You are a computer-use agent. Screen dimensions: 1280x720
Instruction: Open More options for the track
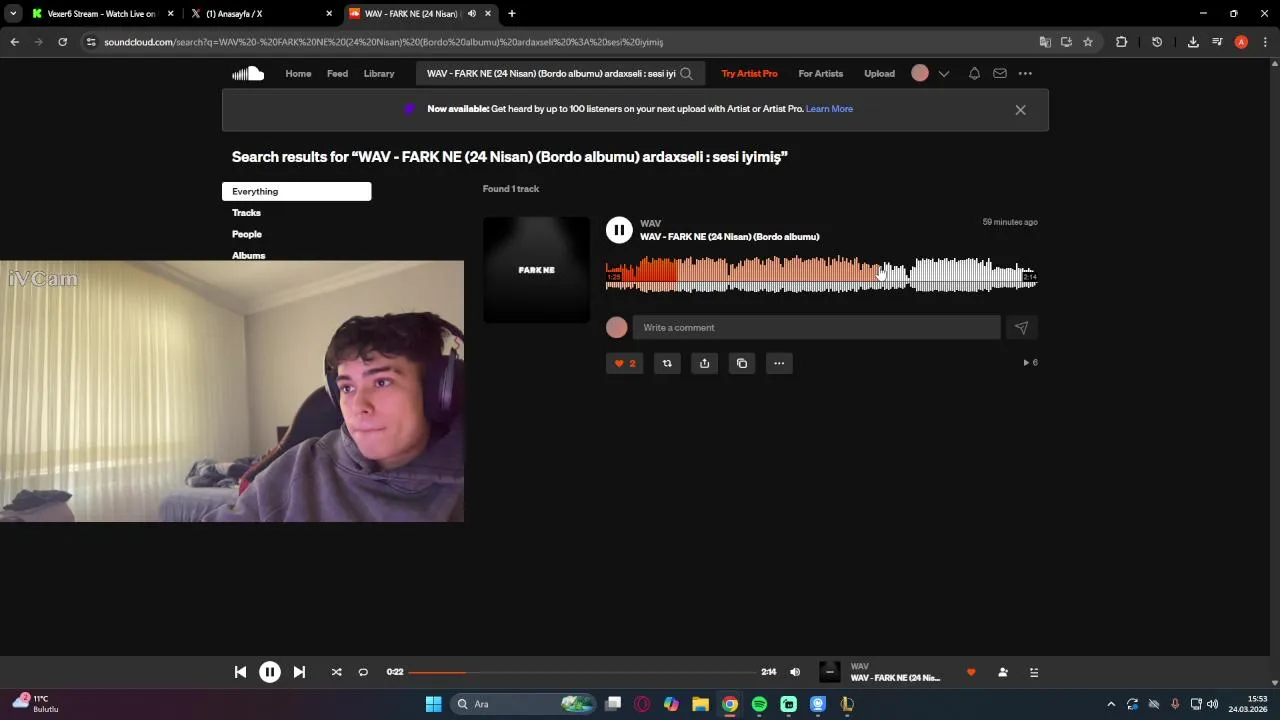[779, 363]
